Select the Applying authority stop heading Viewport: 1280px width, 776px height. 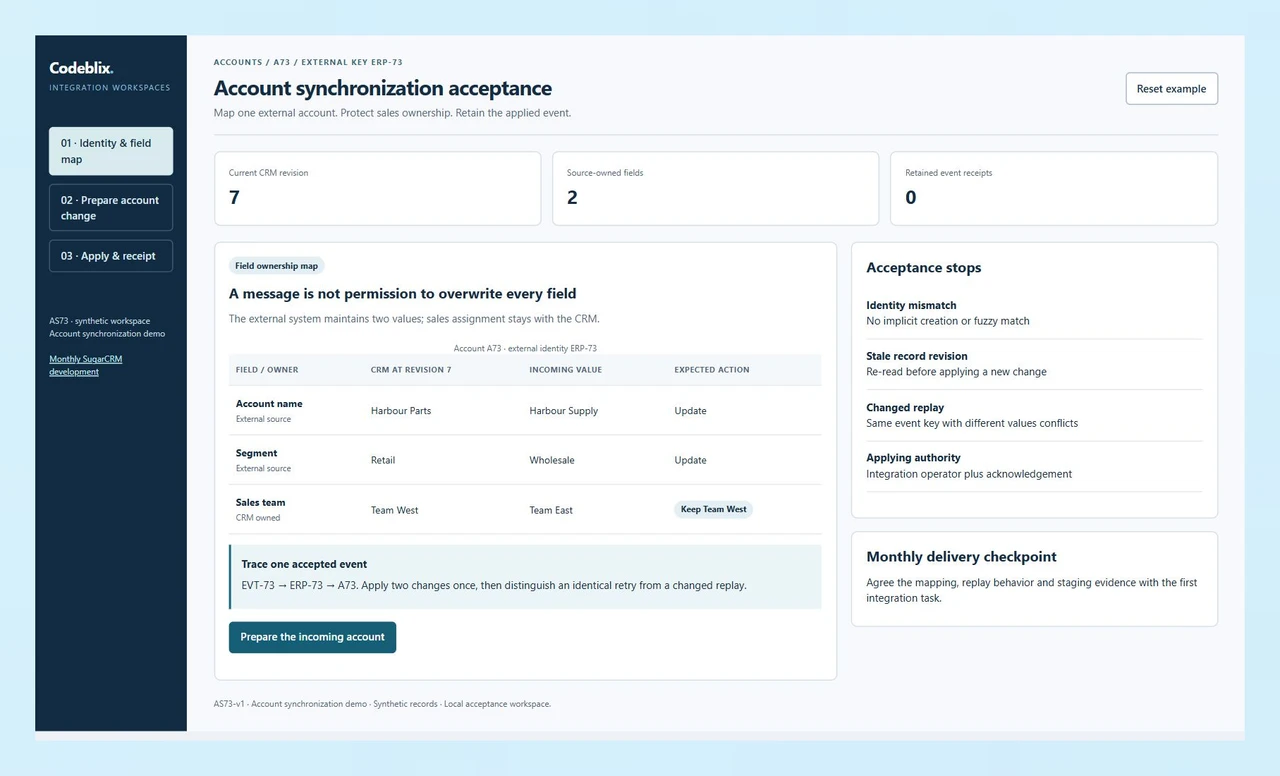point(913,458)
